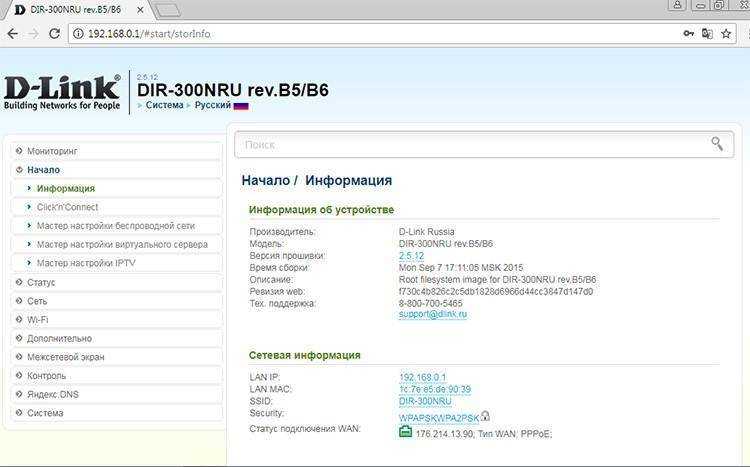Click the browser back arrow
This screenshot has height=467, width=750.
coord(12,33)
